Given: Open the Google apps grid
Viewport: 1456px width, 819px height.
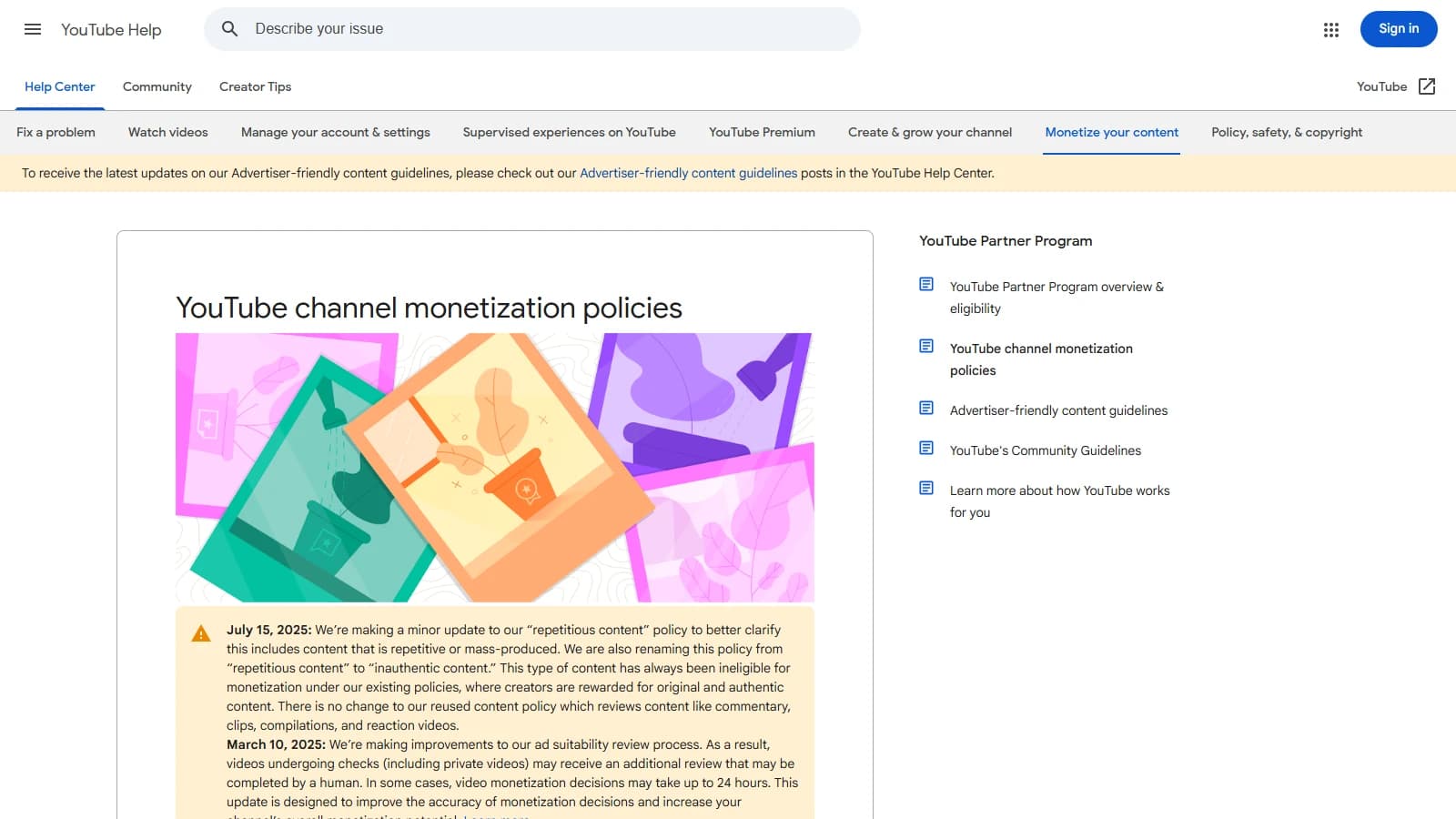Looking at the screenshot, I should click(1331, 29).
